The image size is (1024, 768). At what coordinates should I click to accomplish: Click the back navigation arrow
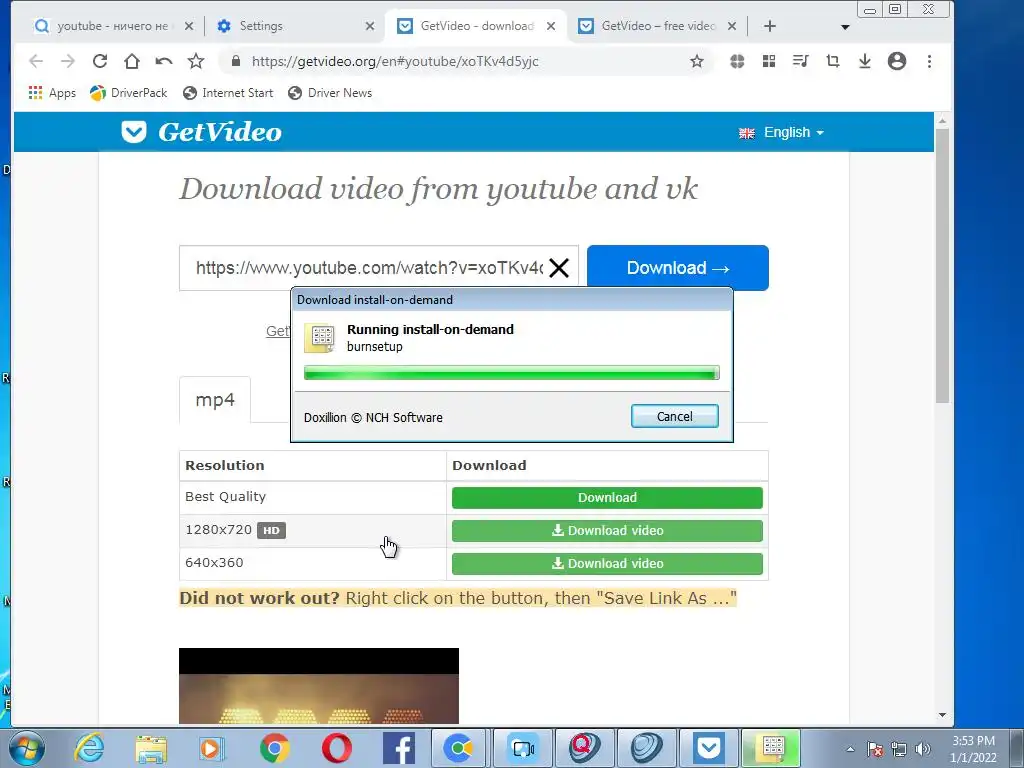[x=36, y=61]
